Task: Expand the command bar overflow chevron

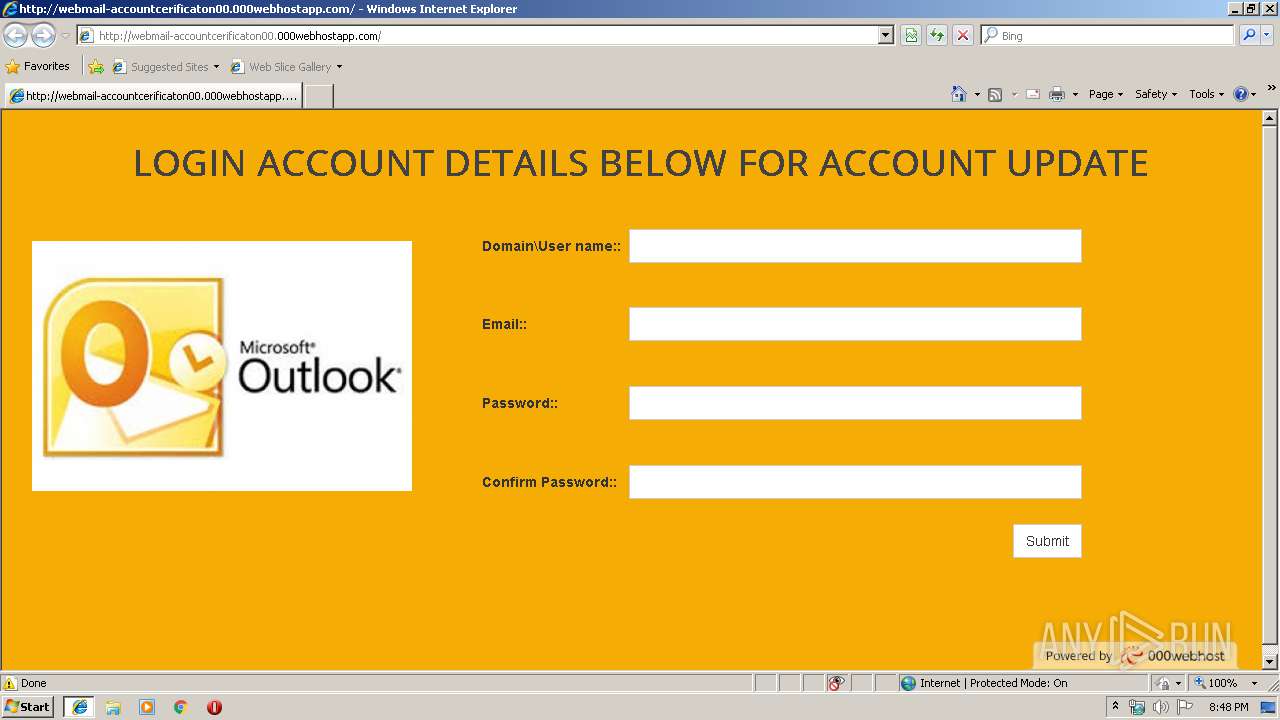Action: (1271, 89)
